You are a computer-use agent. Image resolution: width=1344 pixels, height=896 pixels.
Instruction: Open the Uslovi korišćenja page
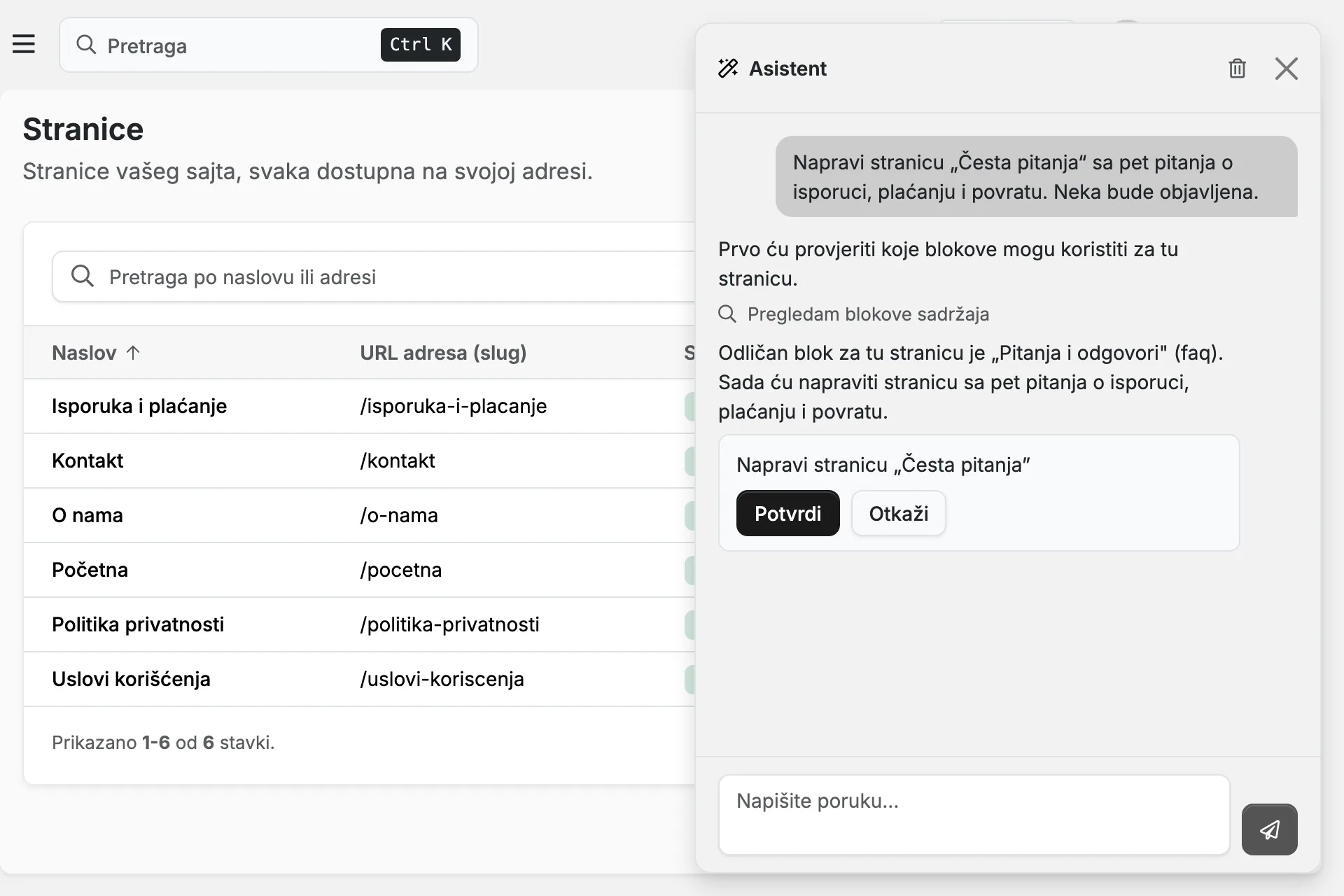click(131, 679)
